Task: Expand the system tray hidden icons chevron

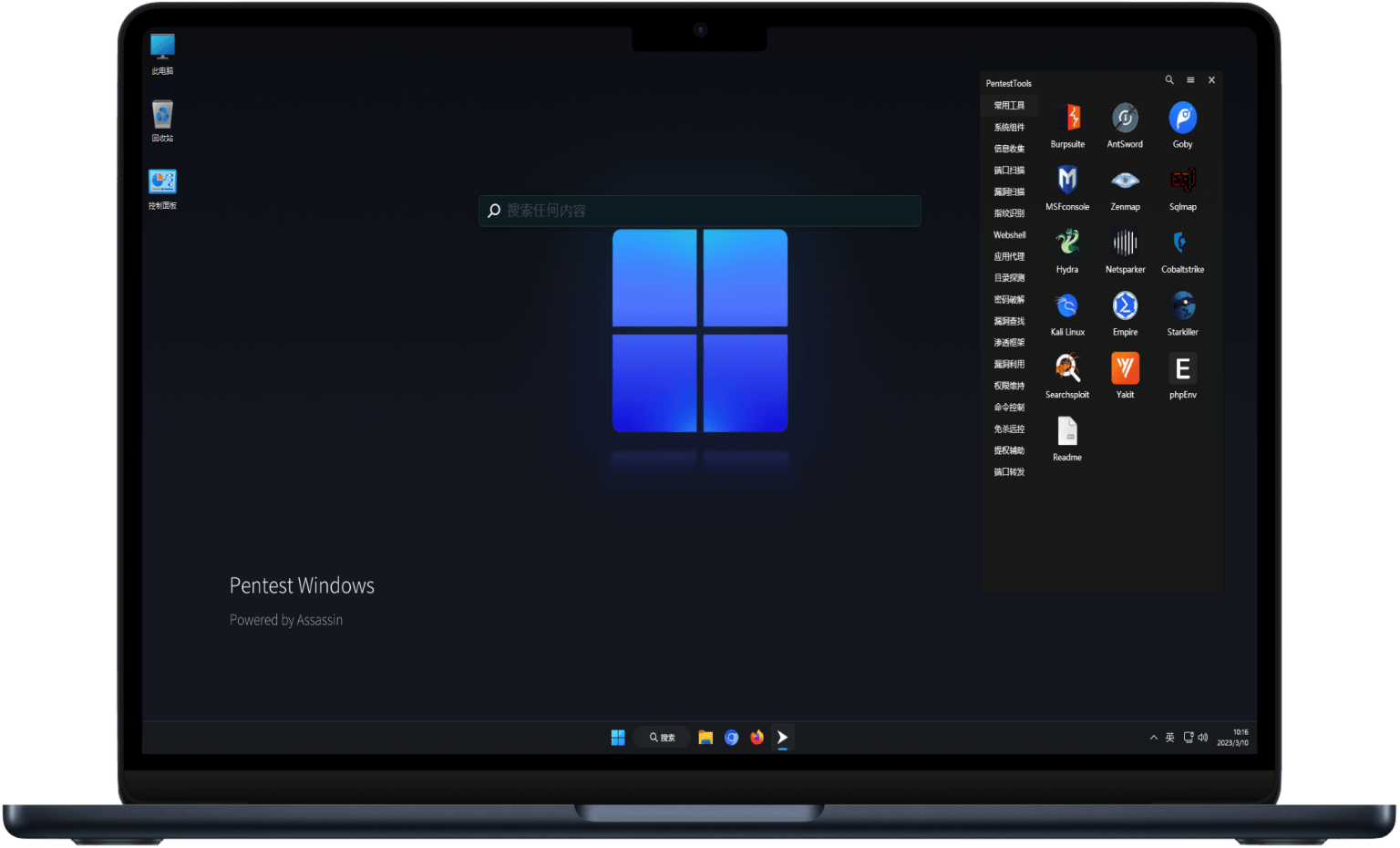Action: [1154, 738]
